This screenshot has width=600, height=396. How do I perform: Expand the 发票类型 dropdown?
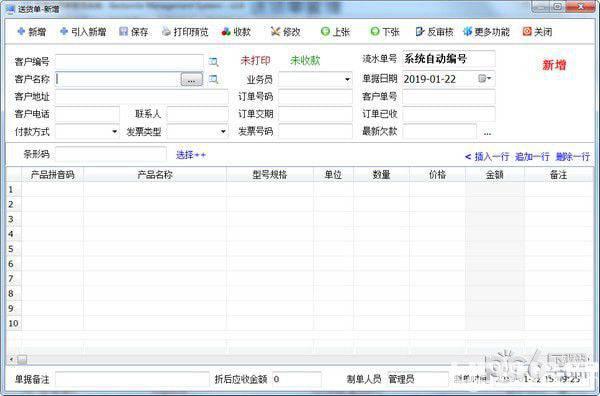coord(223,132)
